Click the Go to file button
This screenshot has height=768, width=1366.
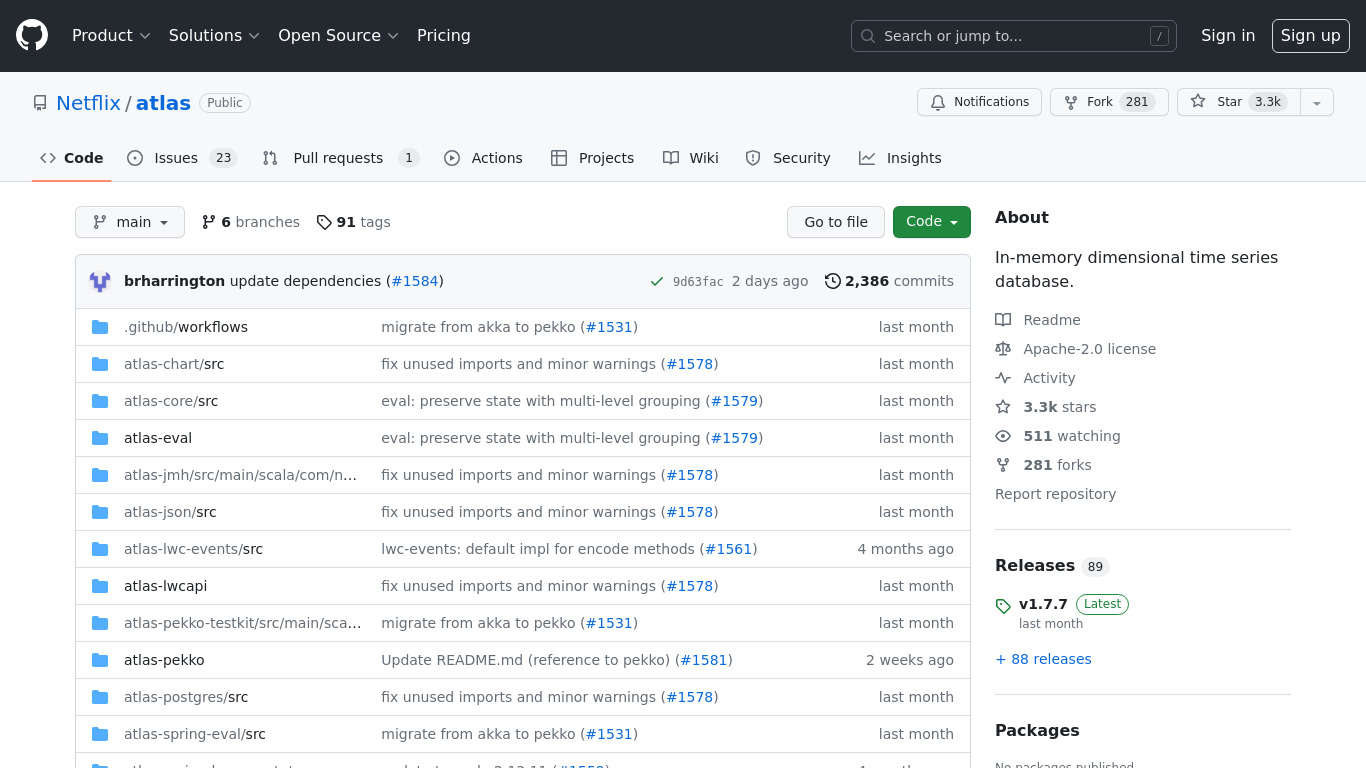[x=836, y=222]
